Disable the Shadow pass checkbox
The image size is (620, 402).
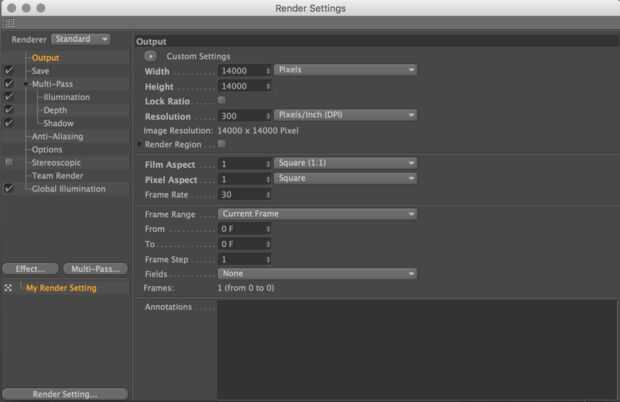click(x=9, y=123)
